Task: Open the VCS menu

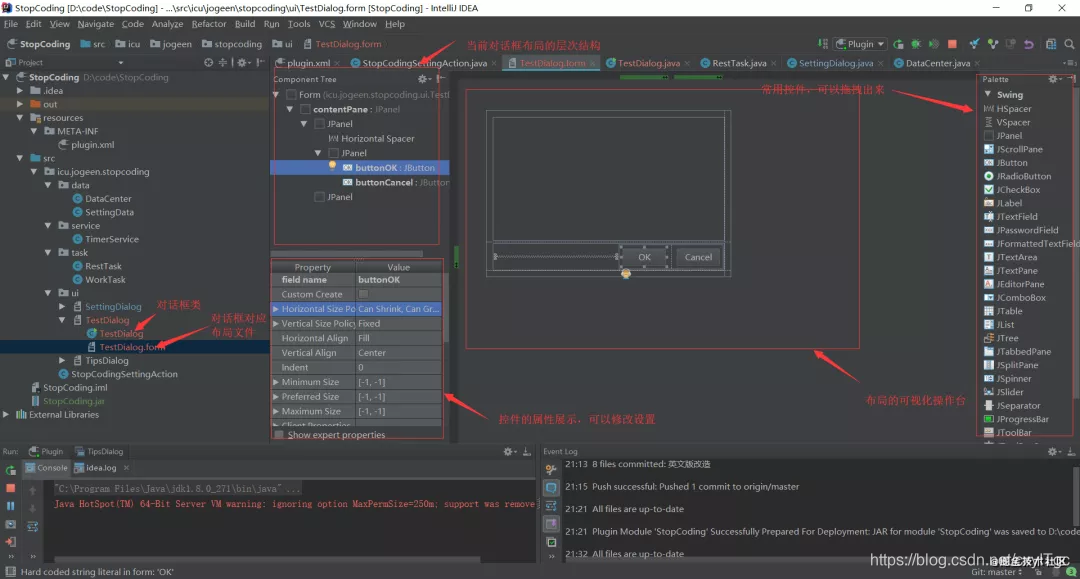Action: (326, 24)
